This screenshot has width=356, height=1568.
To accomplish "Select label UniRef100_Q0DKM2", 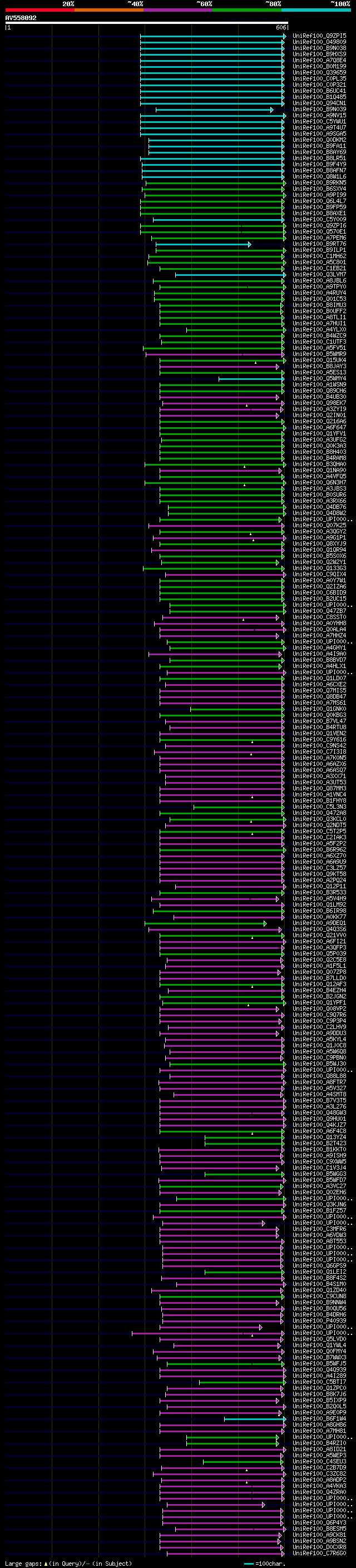I will coord(319,140).
